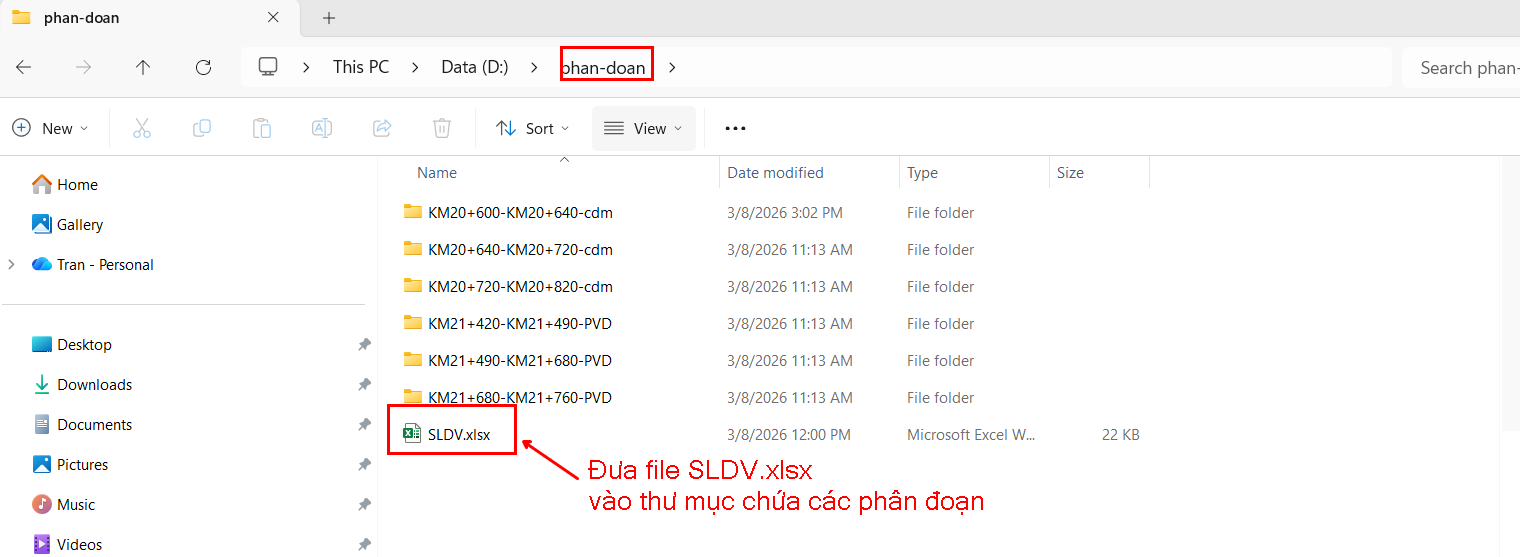This screenshot has width=1520, height=557.
Task: Click the Cut scissors icon
Action: pos(142,128)
